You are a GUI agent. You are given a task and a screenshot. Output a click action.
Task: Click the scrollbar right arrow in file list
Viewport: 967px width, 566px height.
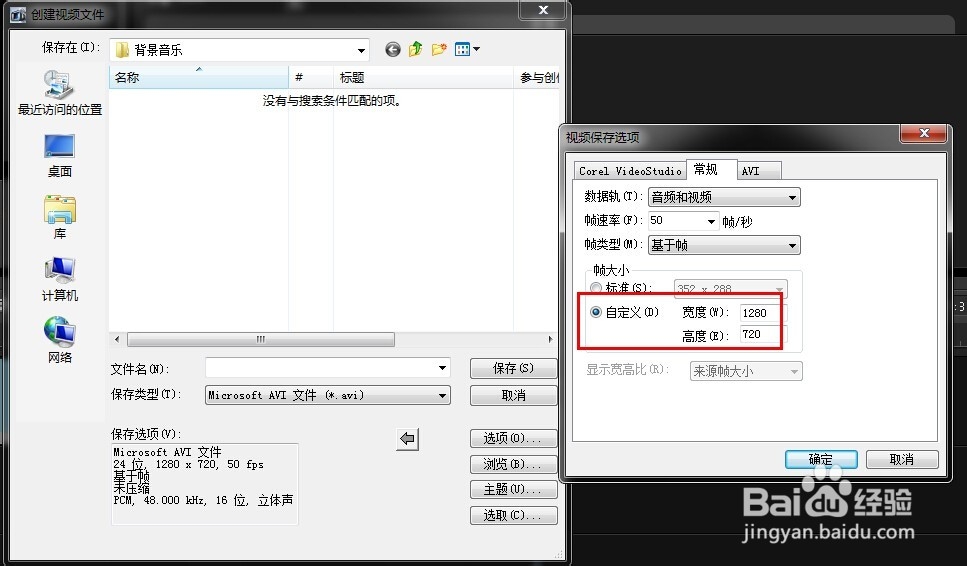(x=551, y=339)
